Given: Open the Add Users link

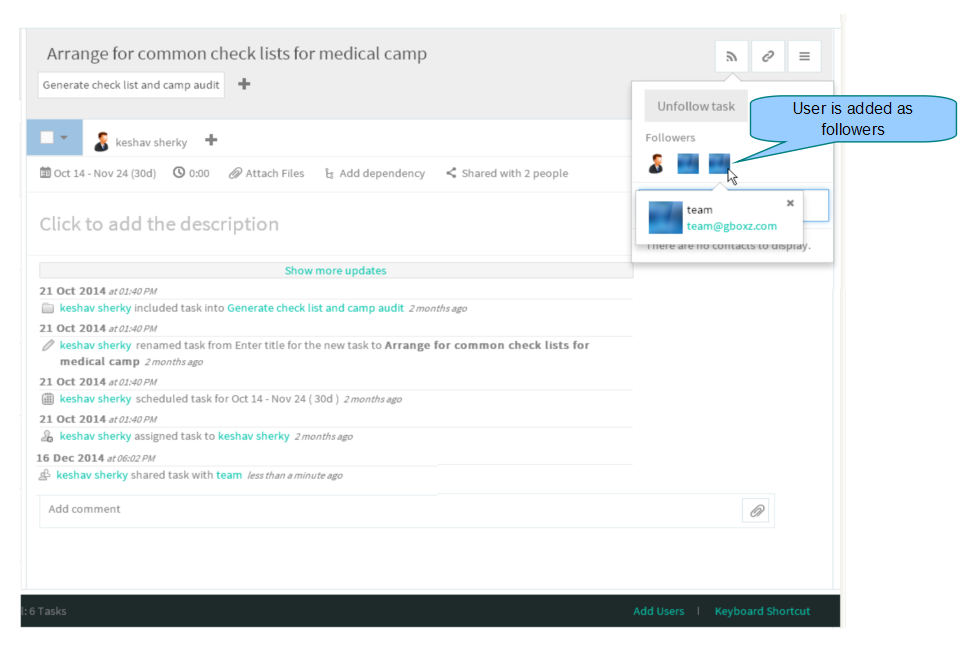Looking at the screenshot, I should [x=659, y=611].
